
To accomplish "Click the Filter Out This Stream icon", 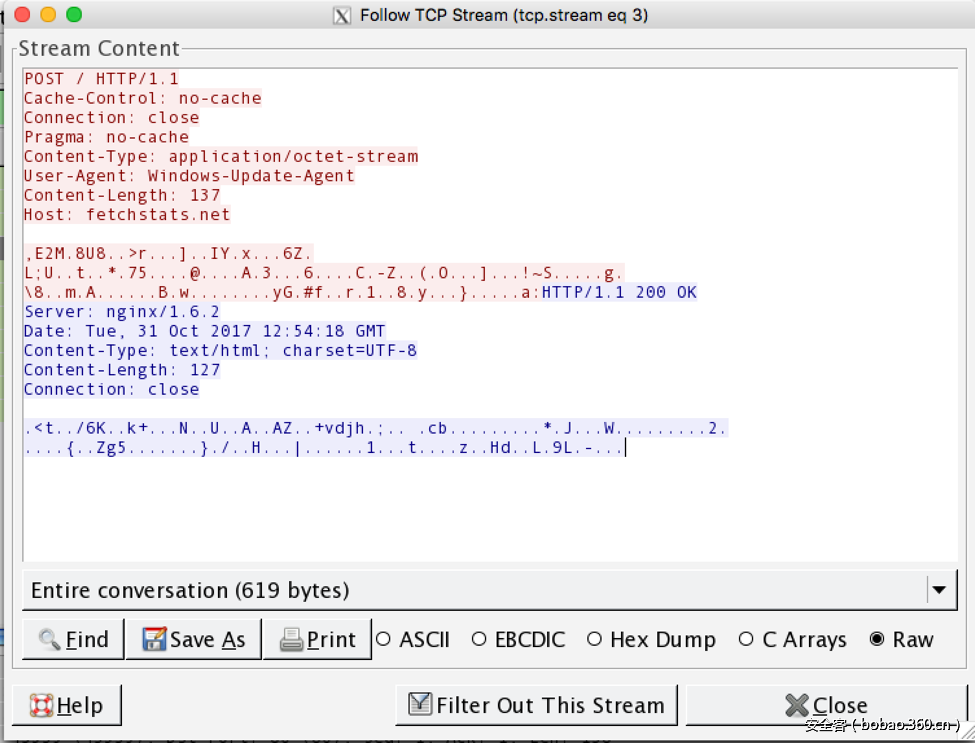I will pyautogui.click(x=420, y=706).
